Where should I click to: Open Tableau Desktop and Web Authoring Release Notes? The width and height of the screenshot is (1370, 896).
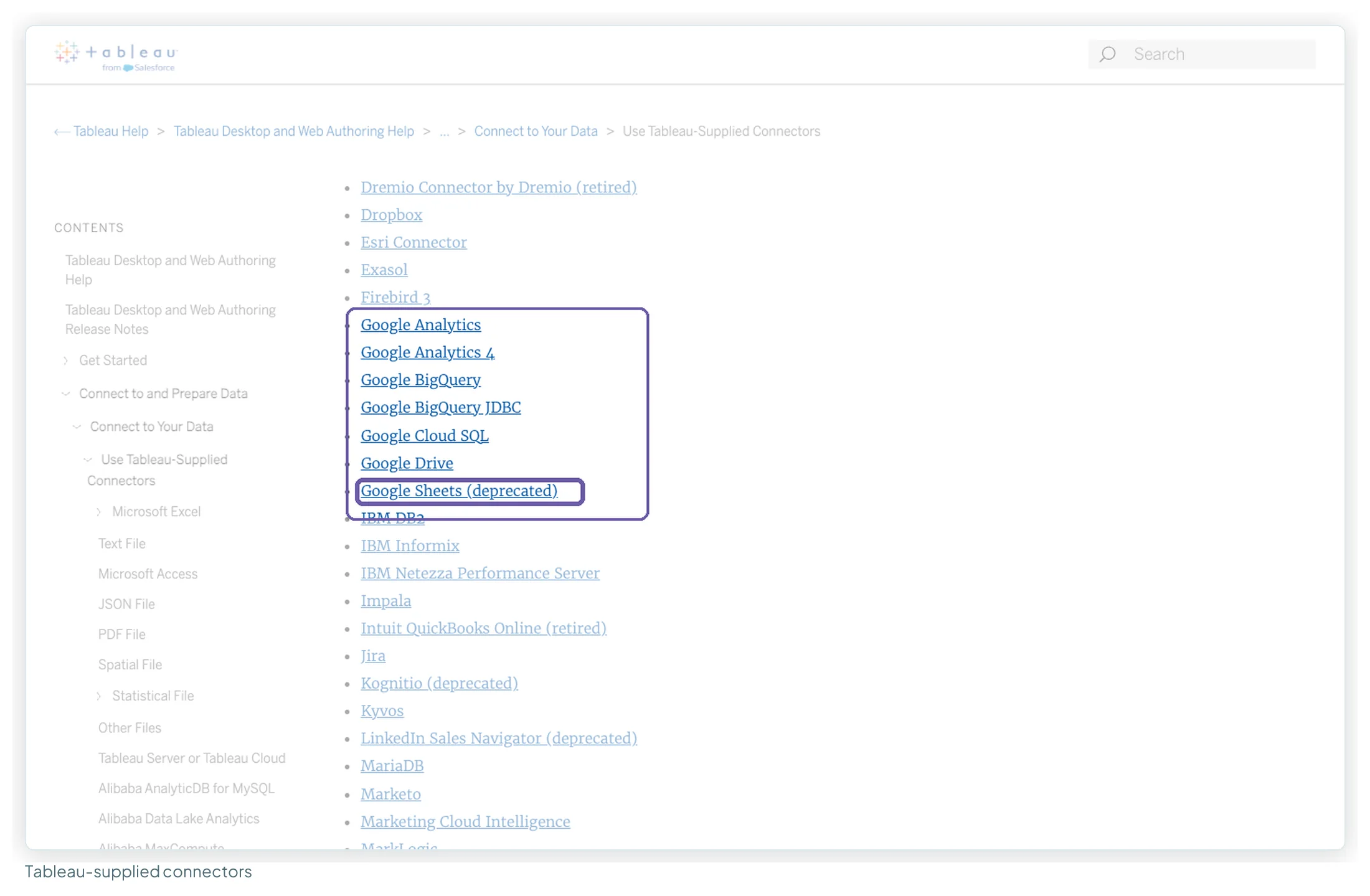tap(170, 319)
